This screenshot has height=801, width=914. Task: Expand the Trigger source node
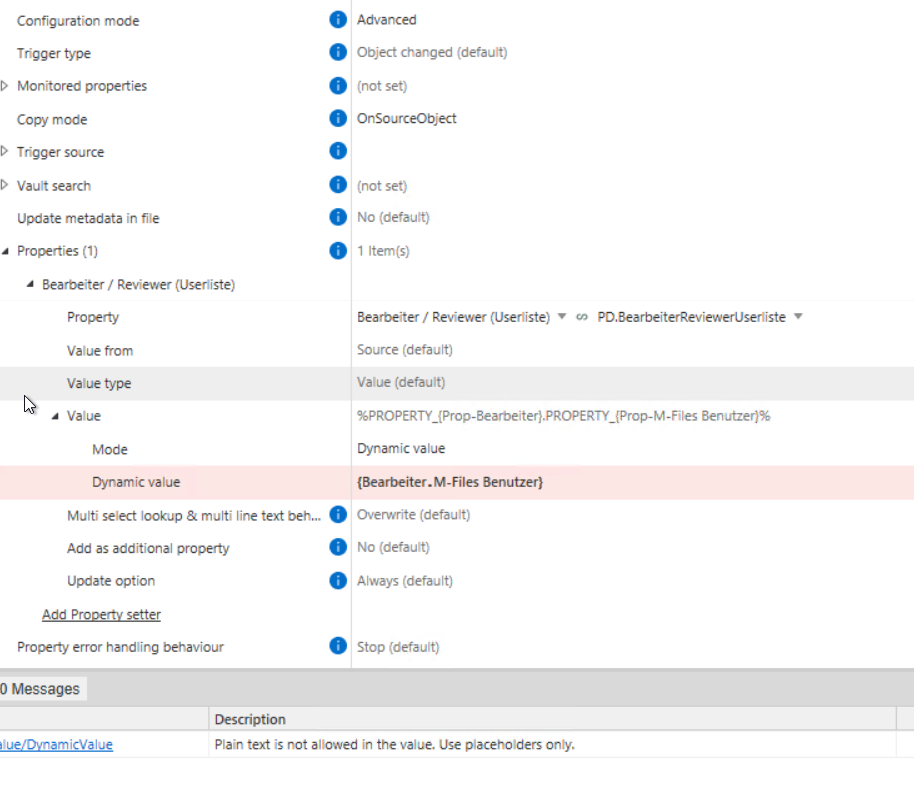tap(5, 152)
